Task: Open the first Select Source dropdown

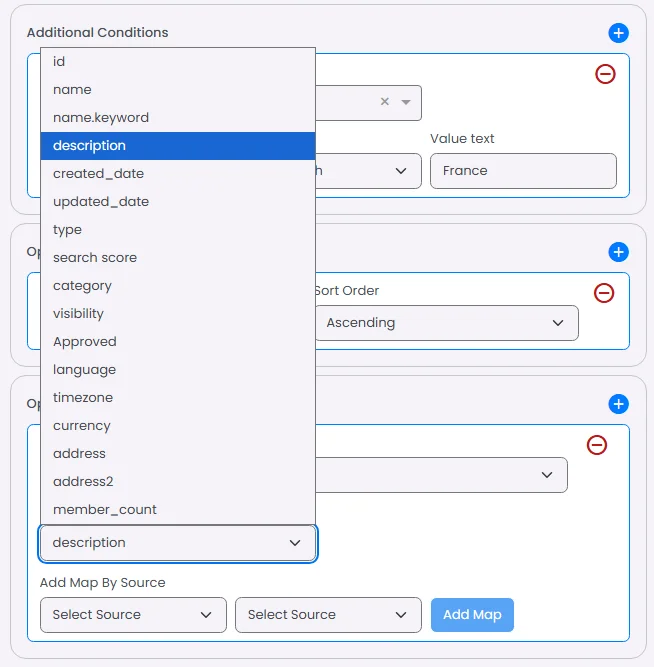Action: click(x=133, y=615)
